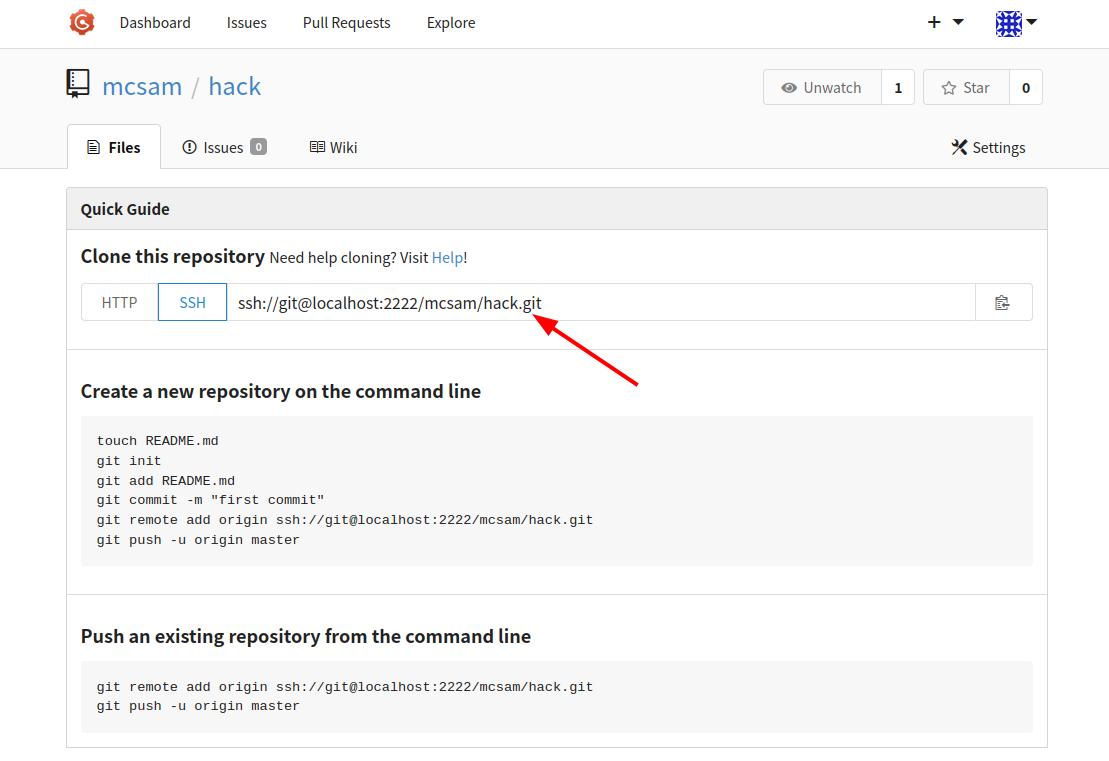Image resolution: width=1109 pixels, height=761 pixels.
Task: Open the mcsam owner link
Action: [x=142, y=86]
